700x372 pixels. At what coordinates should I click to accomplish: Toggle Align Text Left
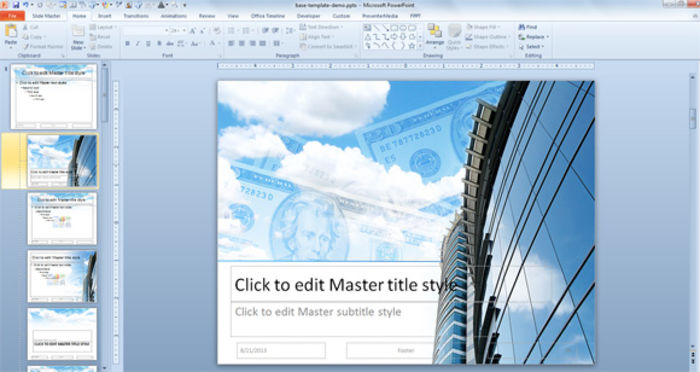(231, 43)
